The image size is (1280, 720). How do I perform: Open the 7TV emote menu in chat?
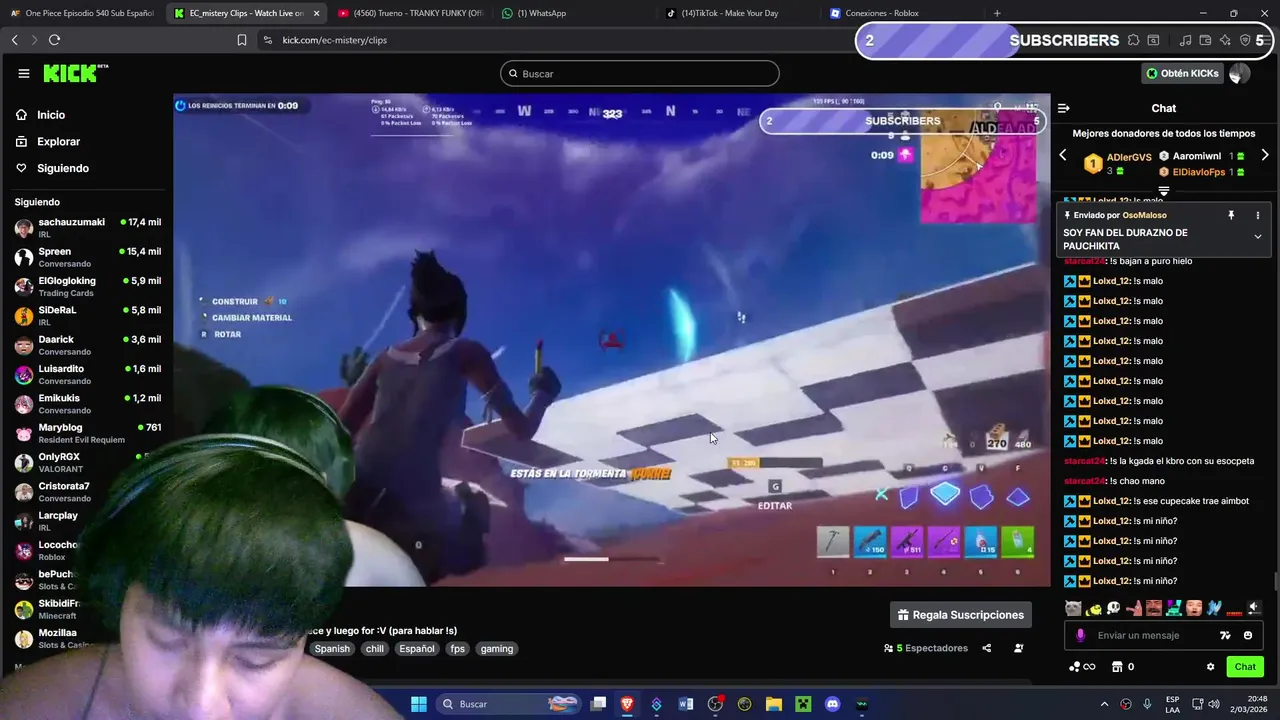[1225, 635]
